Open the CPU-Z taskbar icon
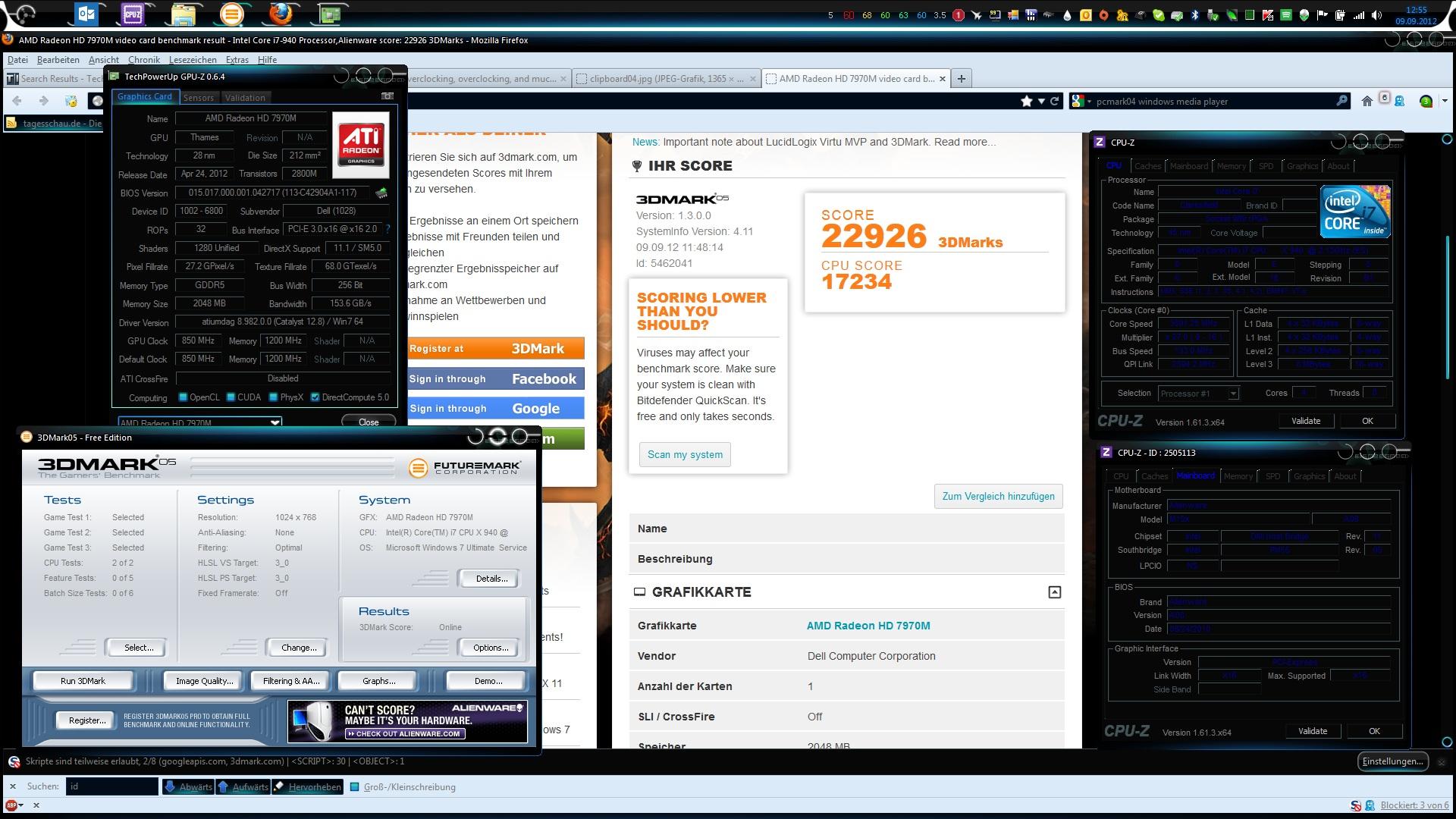This screenshot has width=1456, height=819. tap(133, 14)
